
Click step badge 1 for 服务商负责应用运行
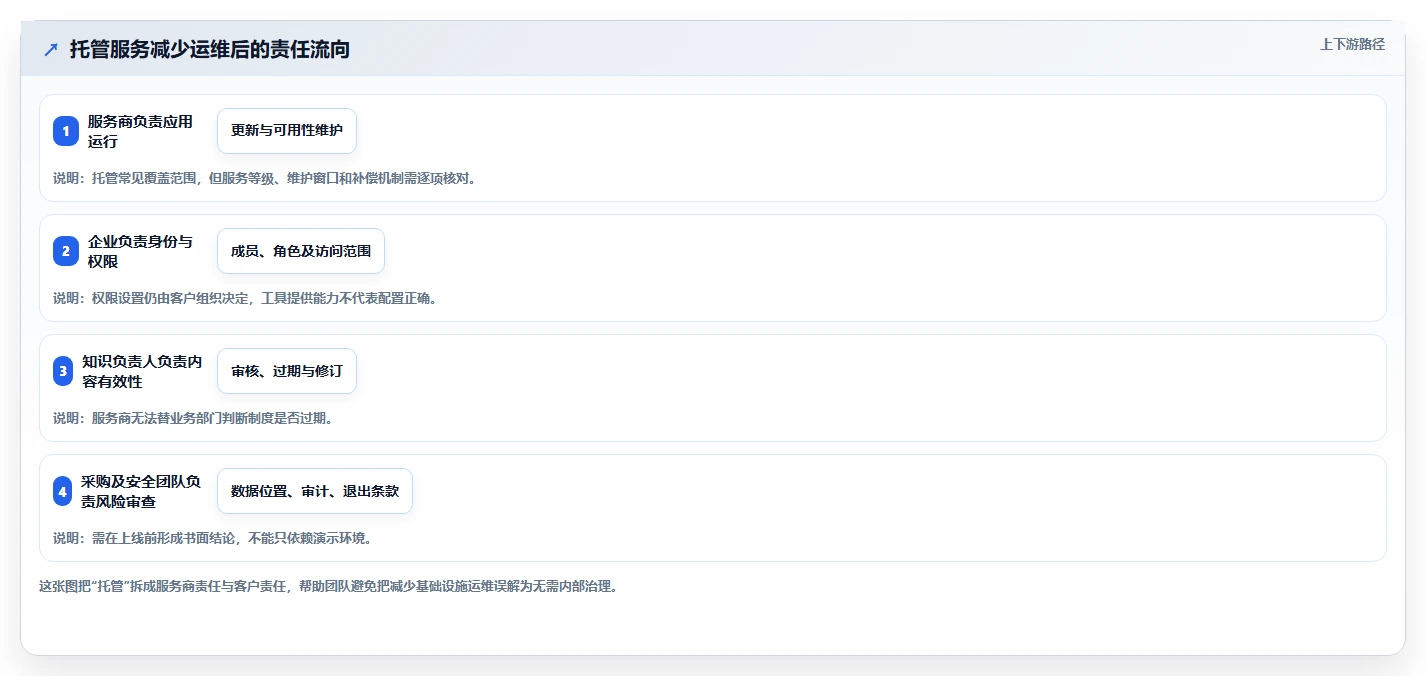click(66, 131)
